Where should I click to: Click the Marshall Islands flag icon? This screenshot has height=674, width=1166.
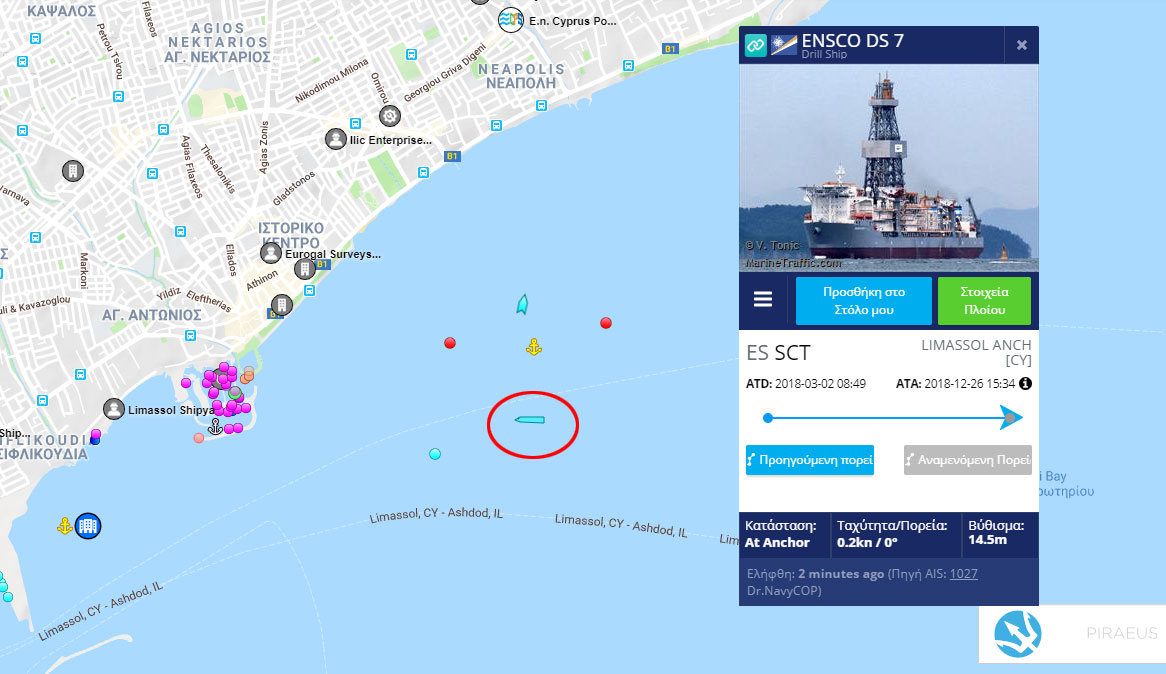point(784,45)
